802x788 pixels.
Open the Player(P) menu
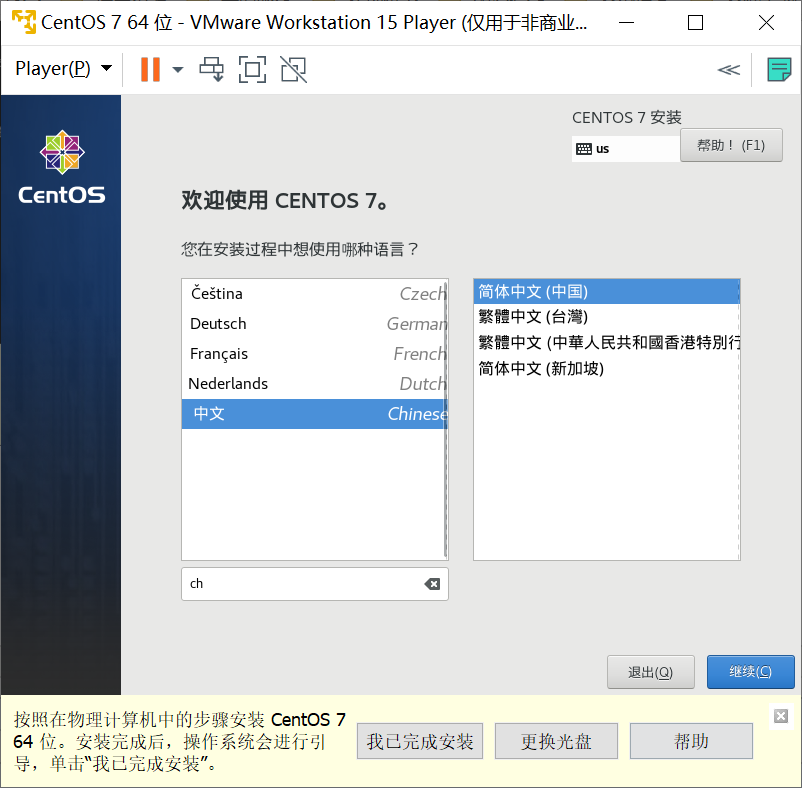[x=63, y=69]
